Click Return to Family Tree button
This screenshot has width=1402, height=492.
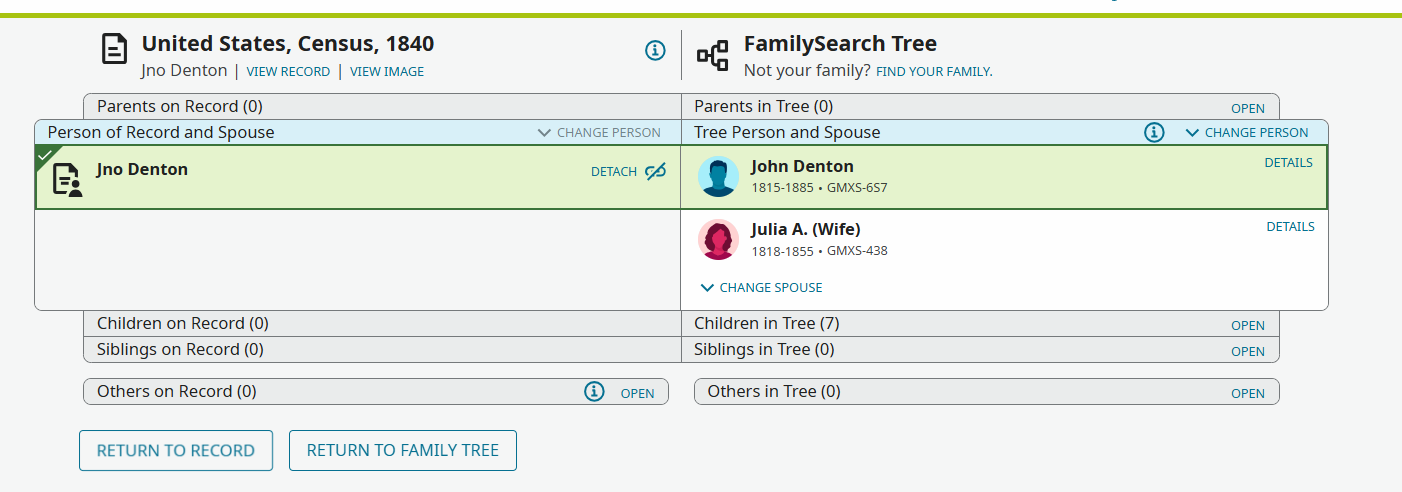click(x=403, y=450)
